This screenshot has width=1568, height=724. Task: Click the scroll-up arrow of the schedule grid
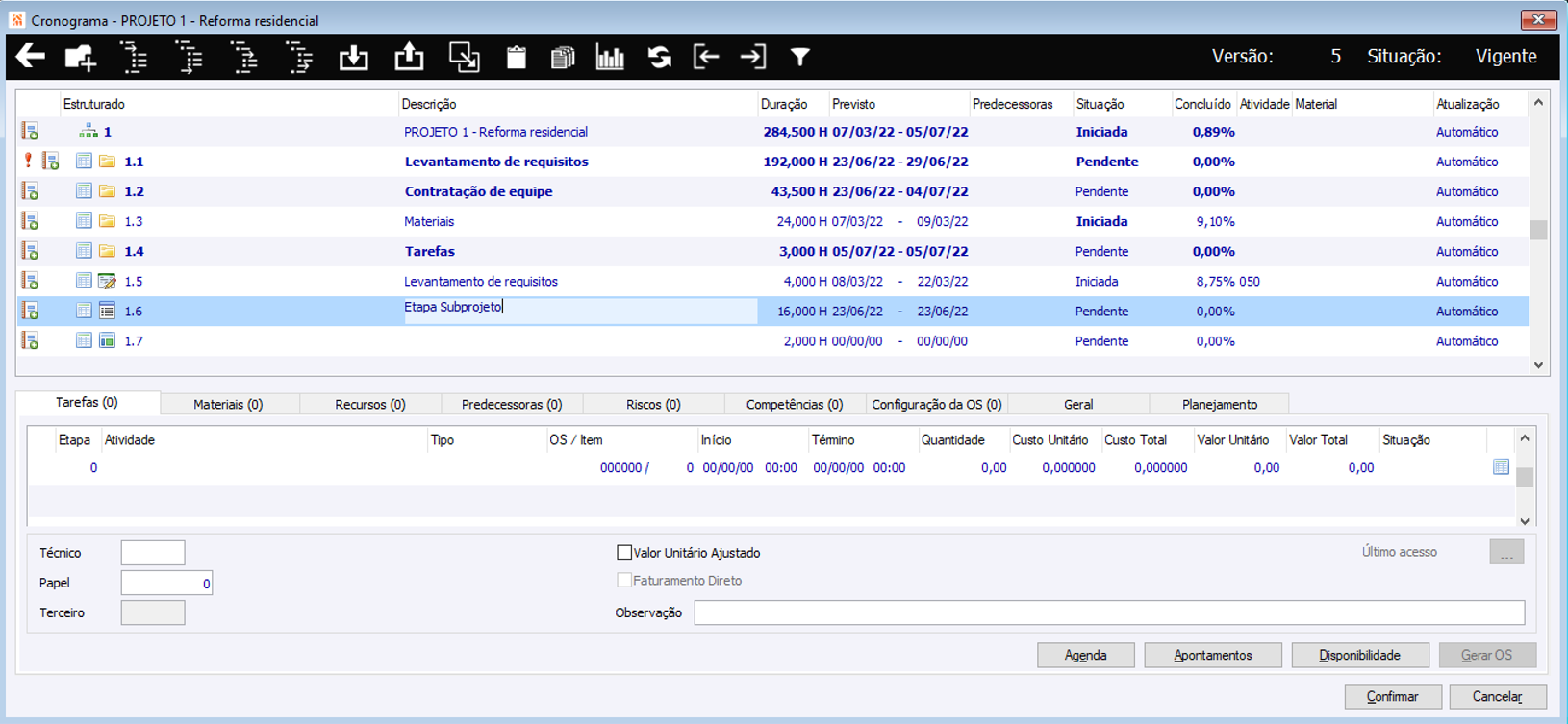(1538, 103)
